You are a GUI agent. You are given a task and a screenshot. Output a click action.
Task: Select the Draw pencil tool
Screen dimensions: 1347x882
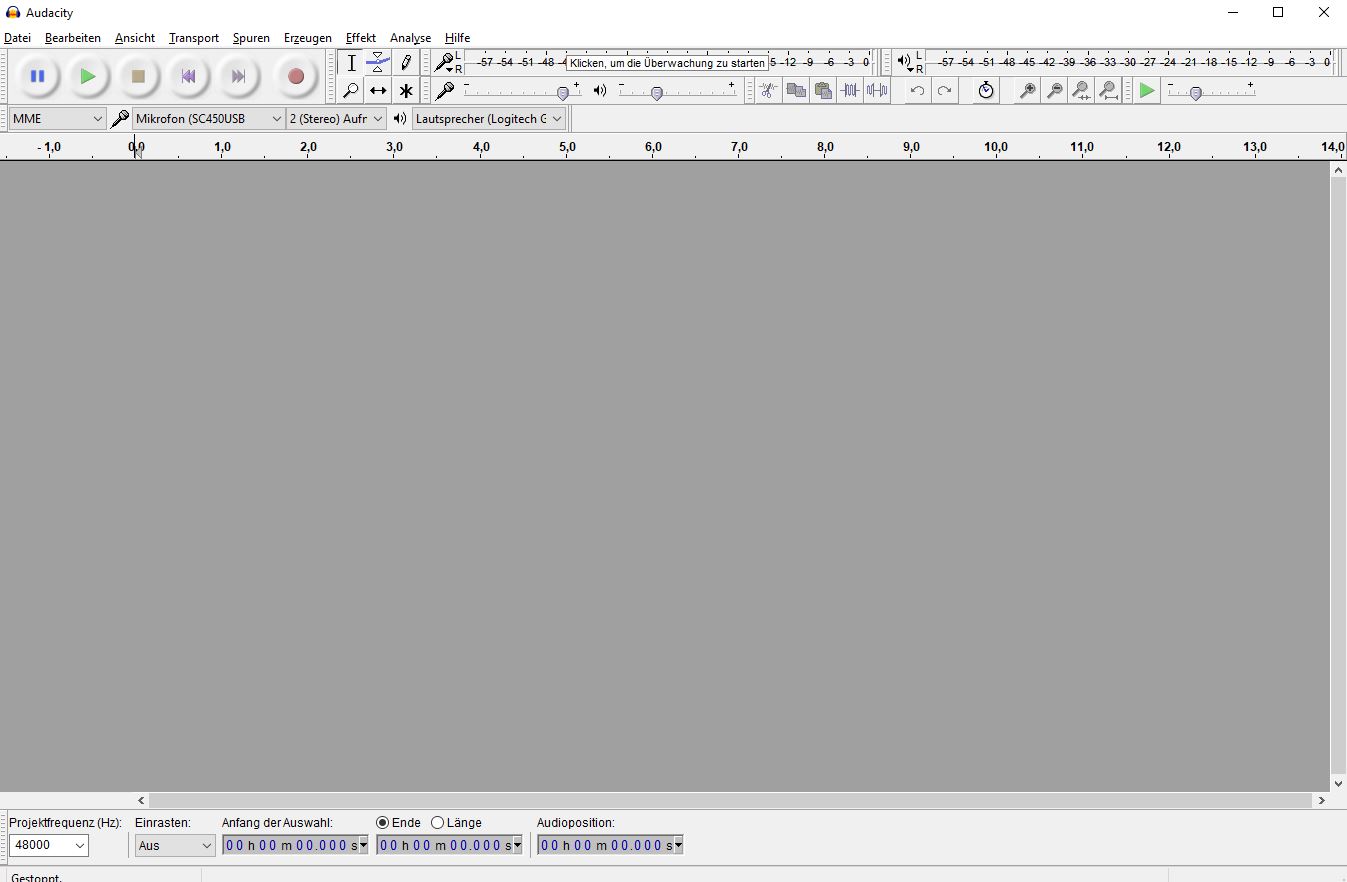(405, 63)
